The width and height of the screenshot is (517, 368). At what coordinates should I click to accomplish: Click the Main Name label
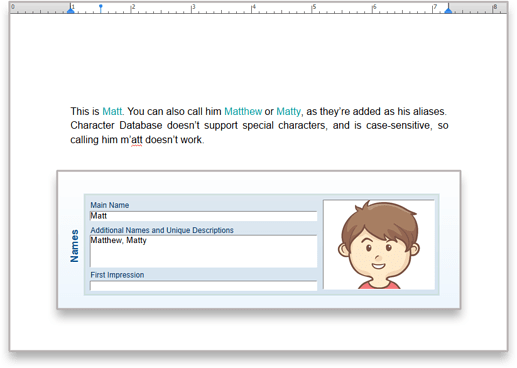click(x=110, y=205)
